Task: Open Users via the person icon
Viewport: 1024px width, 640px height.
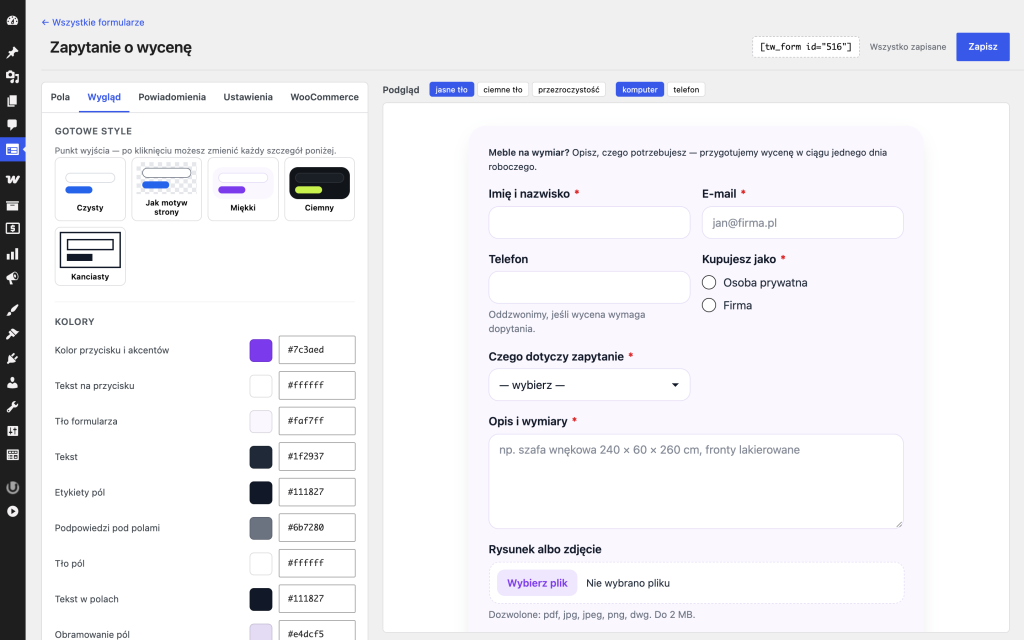Action: 12,383
